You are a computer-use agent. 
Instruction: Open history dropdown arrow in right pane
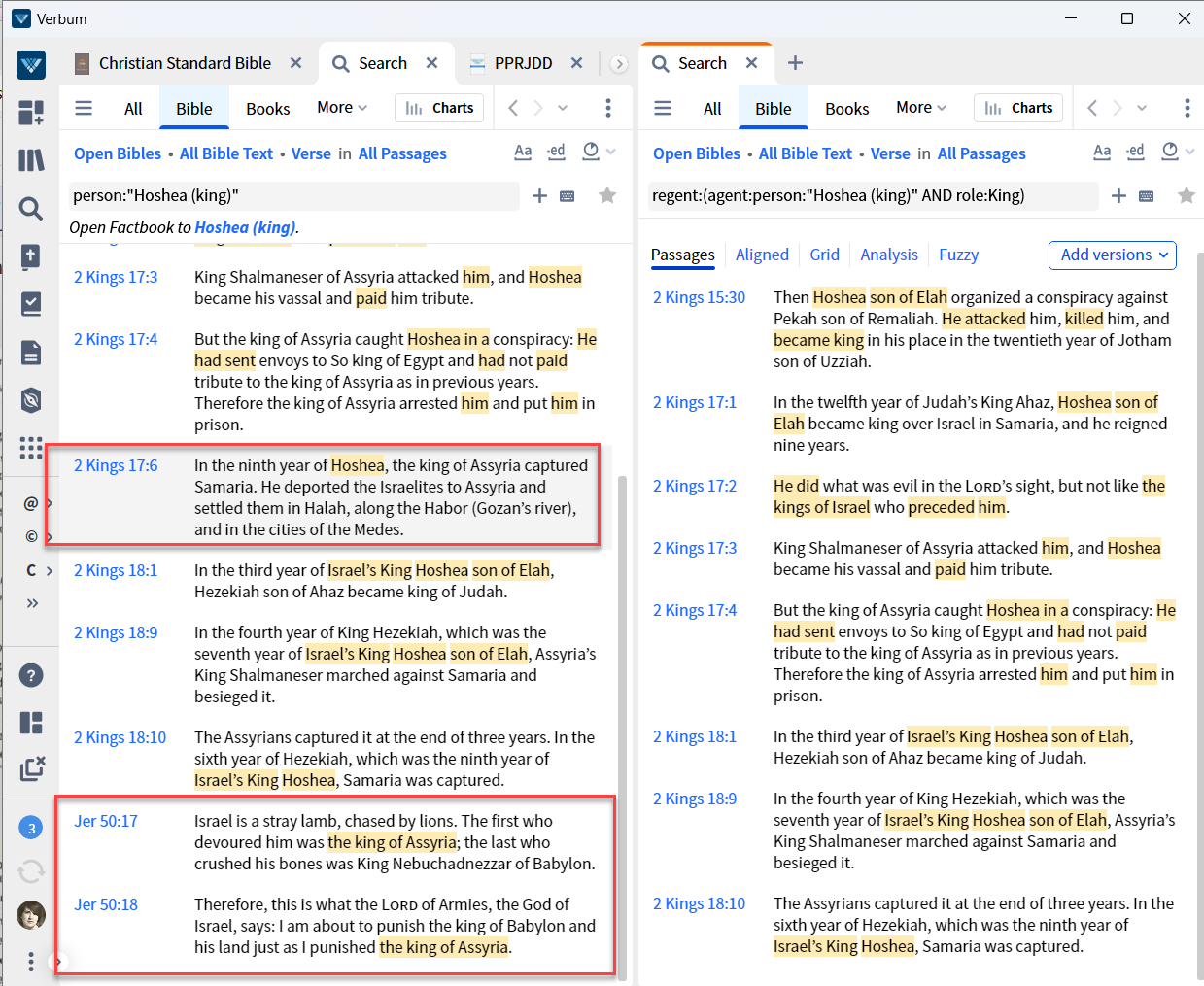[x=1142, y=108]
